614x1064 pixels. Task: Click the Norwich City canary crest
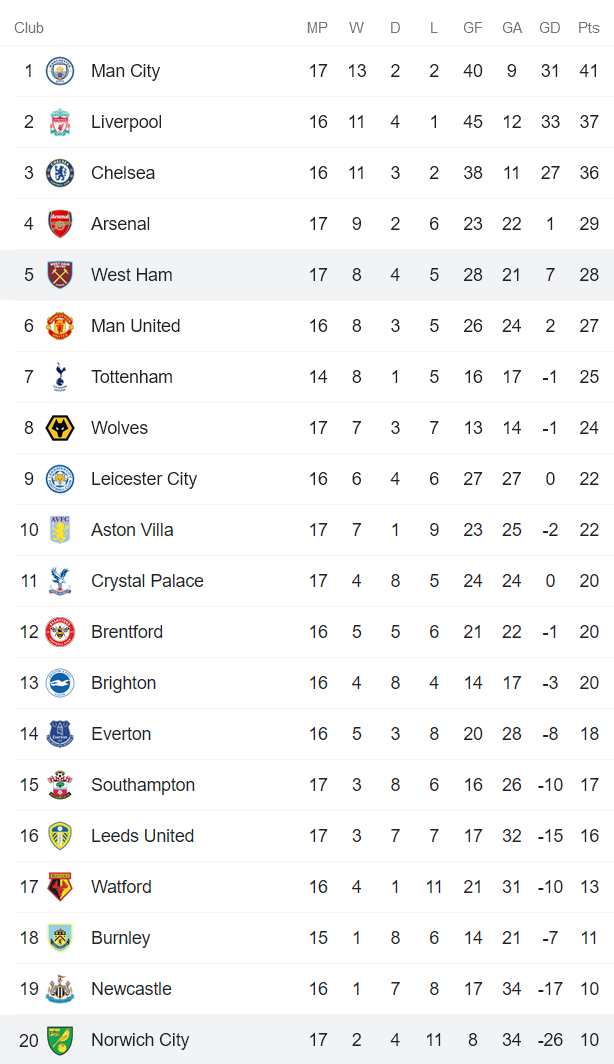click(60, 1039)
